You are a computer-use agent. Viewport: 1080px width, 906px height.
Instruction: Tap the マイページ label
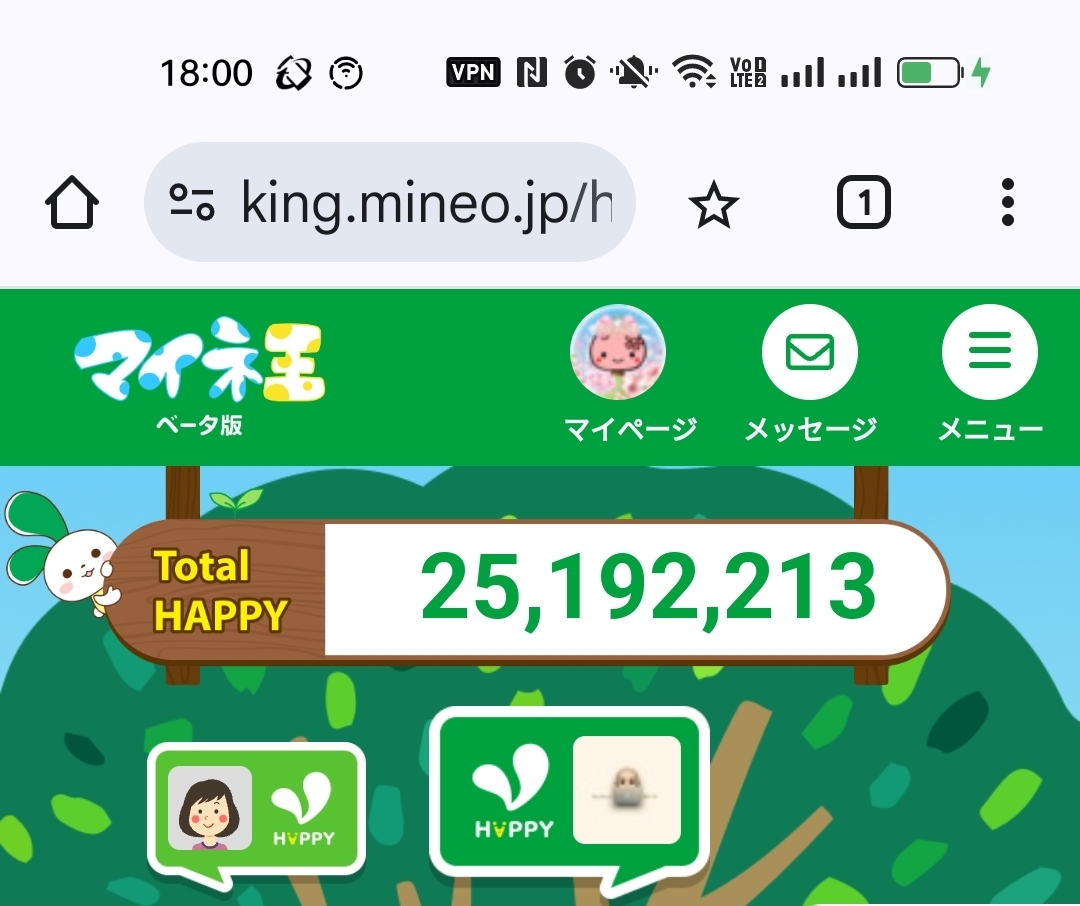[630, 430]
